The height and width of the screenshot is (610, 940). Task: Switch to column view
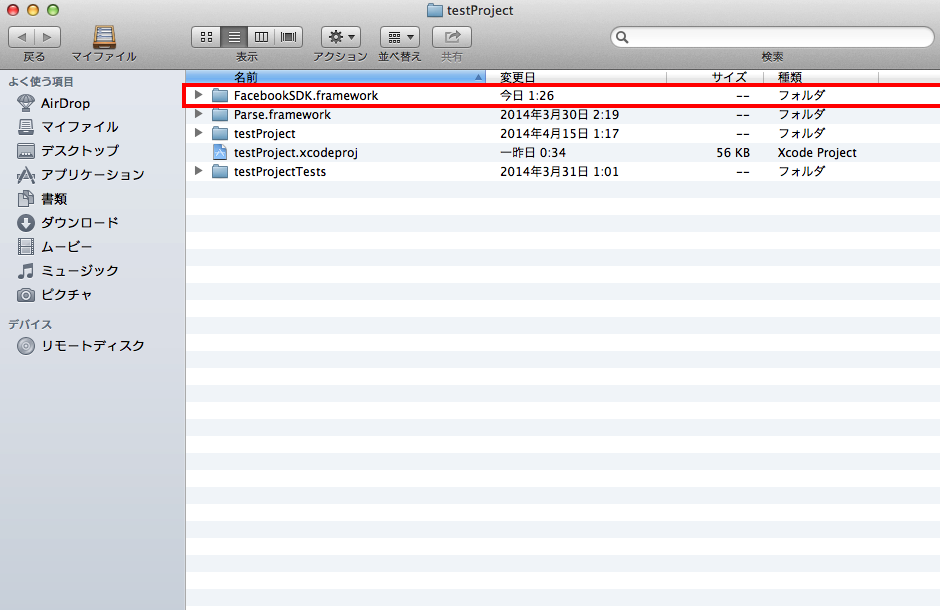(x=261, y=37)
